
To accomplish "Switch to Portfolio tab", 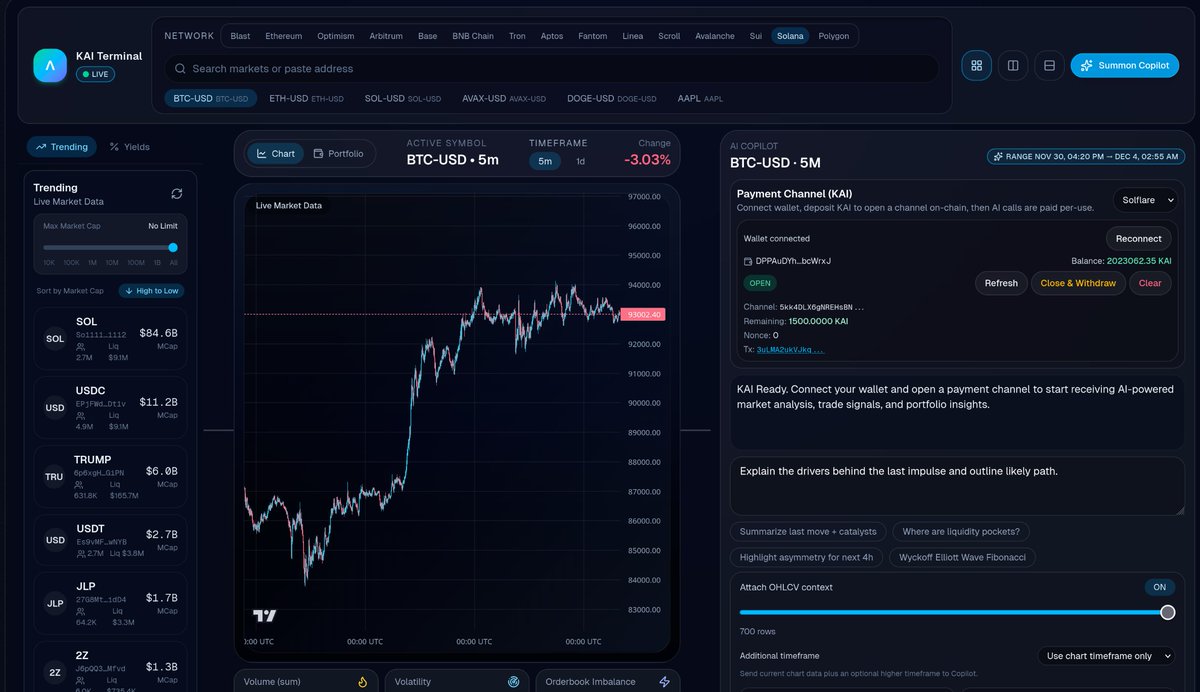I will [x=338, y=154].
